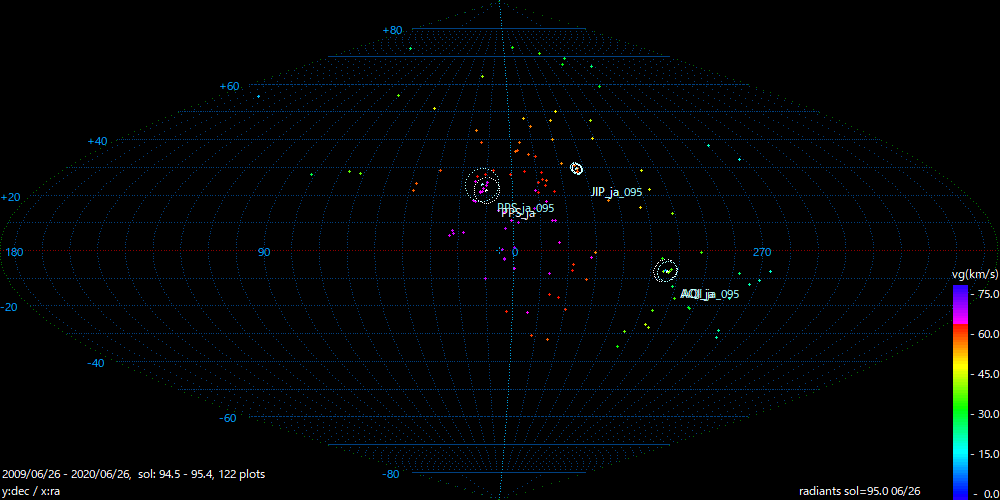This screenshot has height=500, width=1000.
Task: Click the vg(km/s) velocity color scale bar
Action: 959,390
